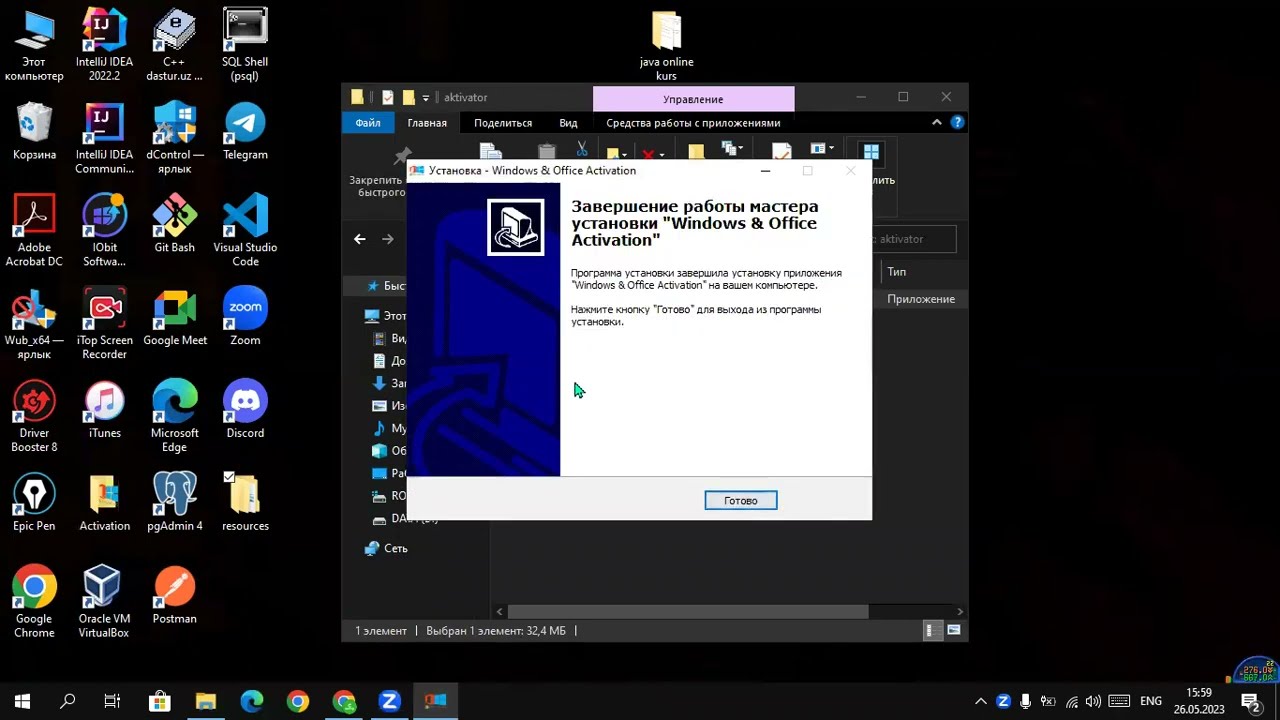Click the Тип column header in Explorer

click(x=897, y=272)
